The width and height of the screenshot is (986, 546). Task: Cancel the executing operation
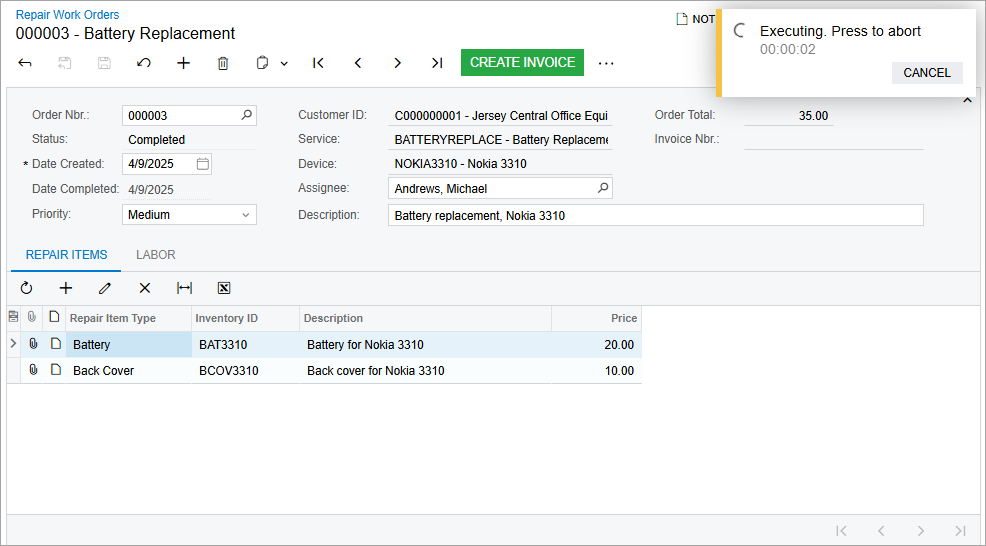926,73
